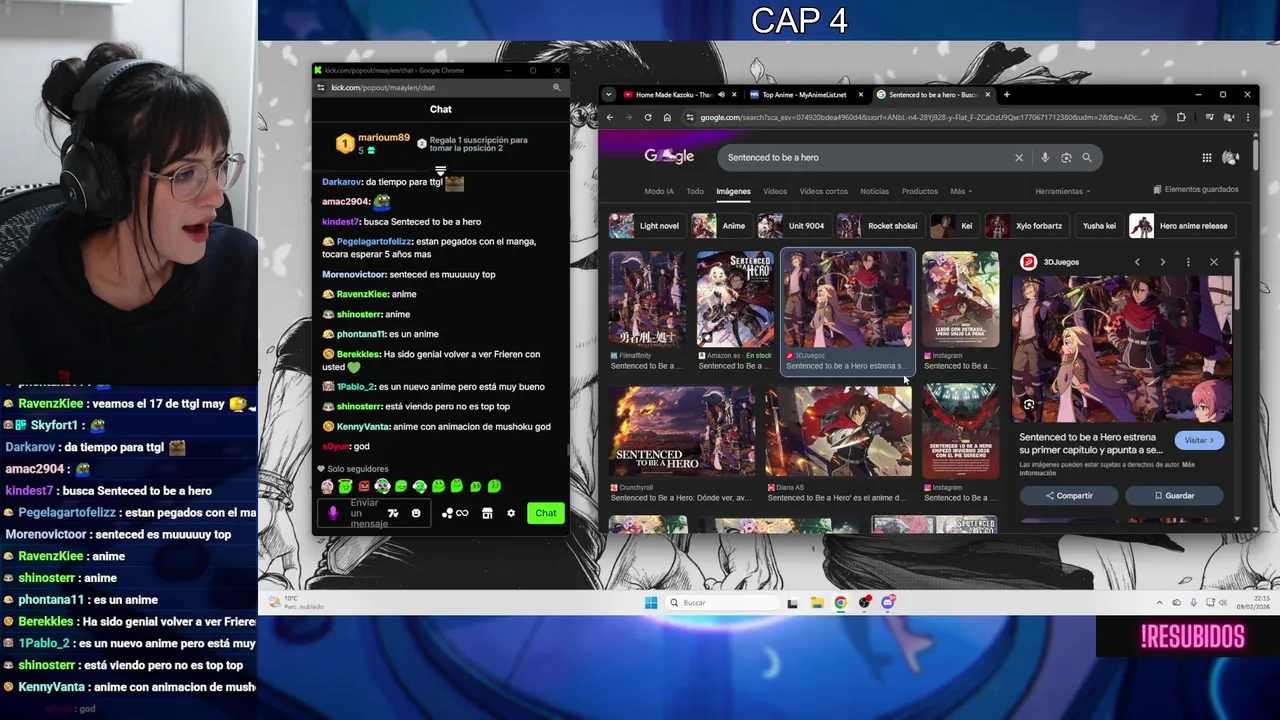Open more options in image preview panel
This screenshot has height=720, width=1280.
click(x=1188, y=262)
